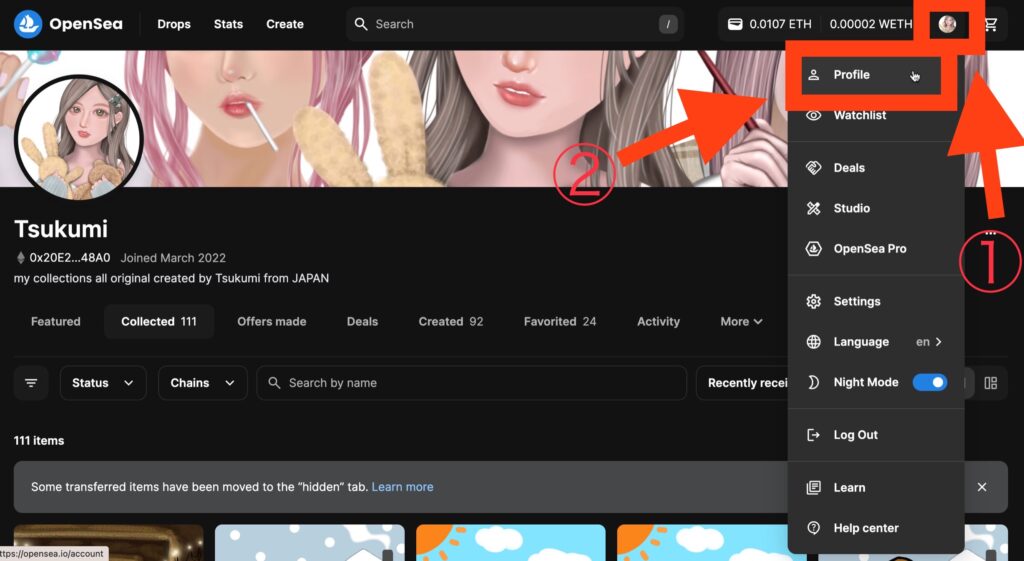Dismiss the hidden tab notice with X
This screenshot has width=1024, height=561.
982,487
